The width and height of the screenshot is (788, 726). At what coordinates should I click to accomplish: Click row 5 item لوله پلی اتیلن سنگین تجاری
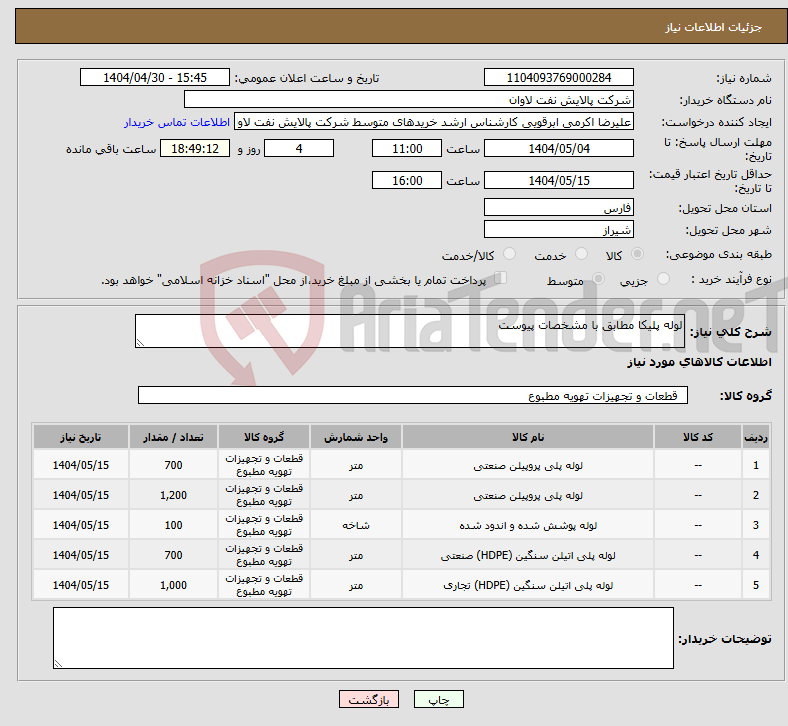click(528, 585)
